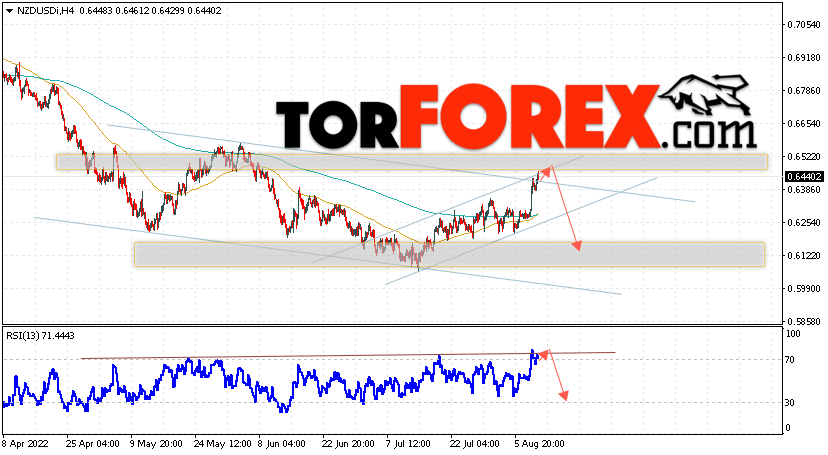Viewport: 828px width, 455px height.
Task: Click the bull icon in logo
Action: click(x=704, y=94)
